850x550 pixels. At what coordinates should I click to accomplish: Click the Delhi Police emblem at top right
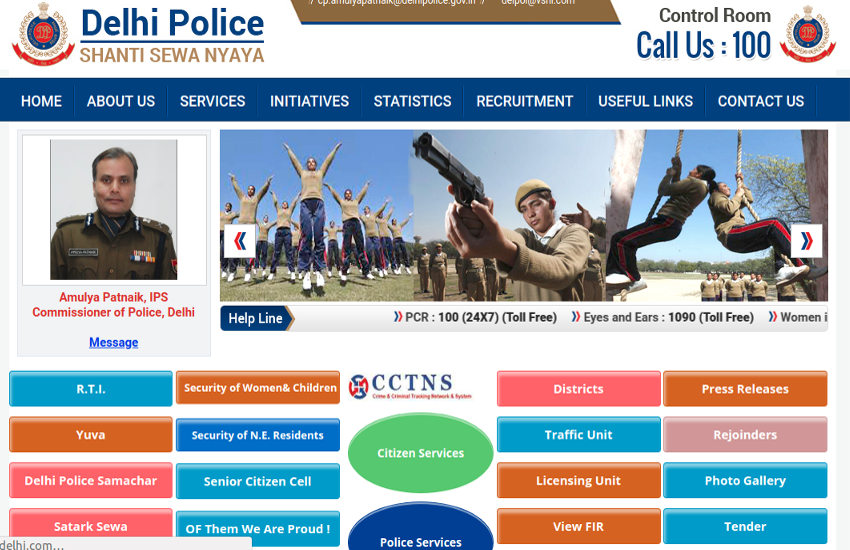(807, 34)
